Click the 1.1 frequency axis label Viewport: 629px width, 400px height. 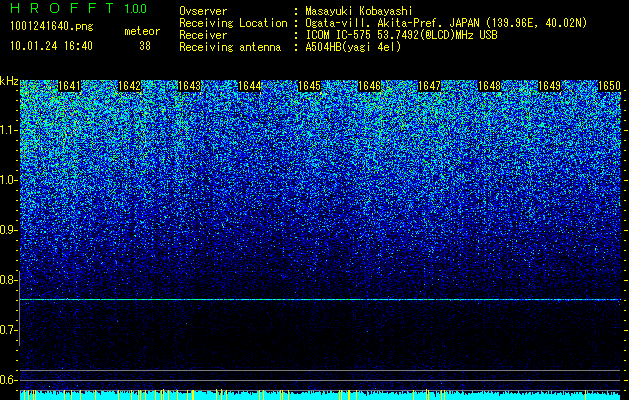9,130
